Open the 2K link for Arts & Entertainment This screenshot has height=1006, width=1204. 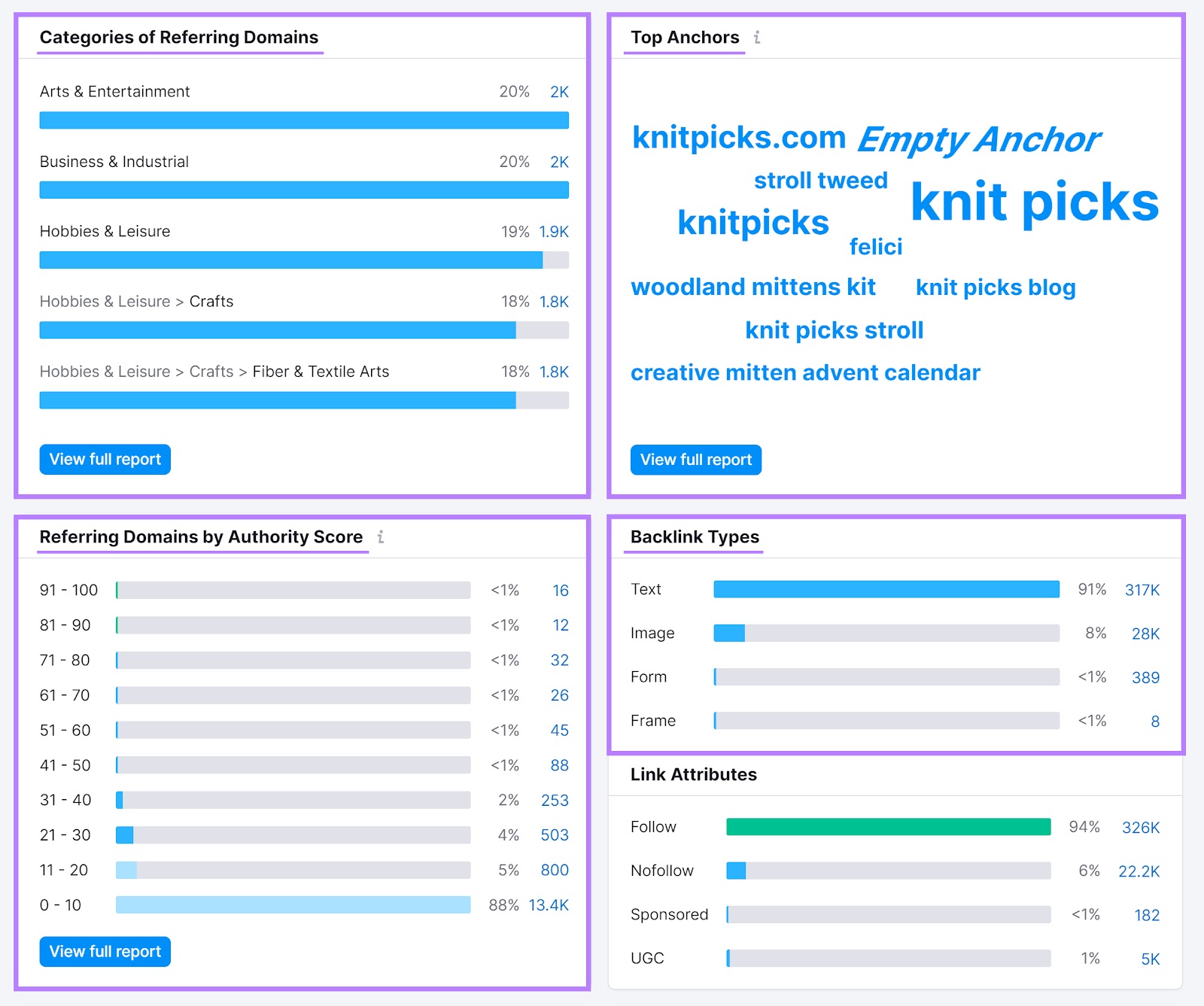click(560, 92)
